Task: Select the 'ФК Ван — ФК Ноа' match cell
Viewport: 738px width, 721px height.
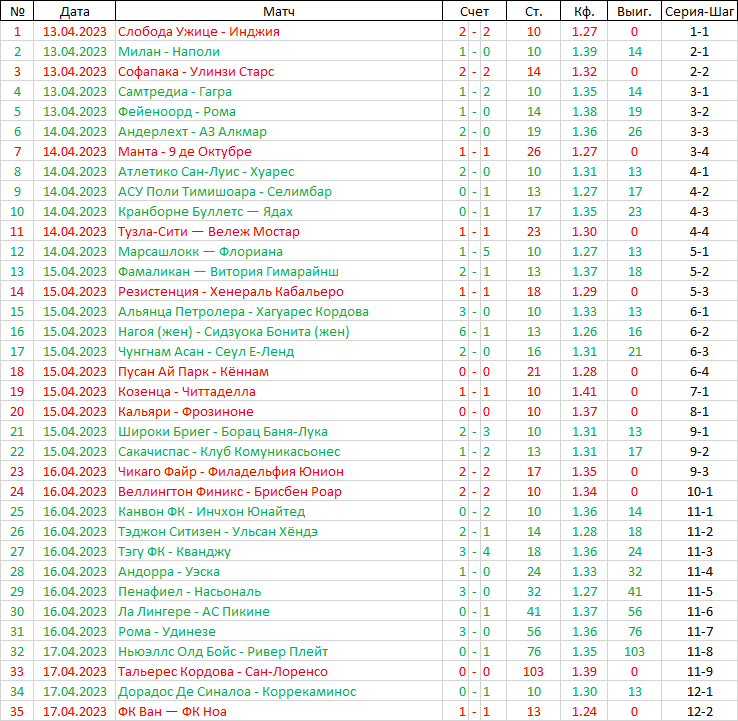Action: (172, 711)
